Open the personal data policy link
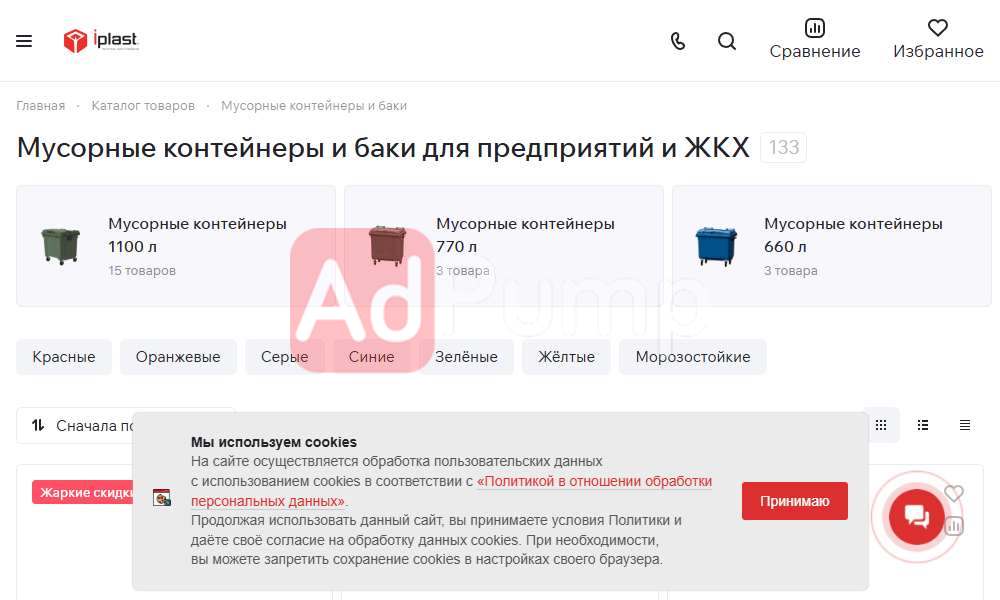This screenshot has width=1000, height=600. pos(594,481)
